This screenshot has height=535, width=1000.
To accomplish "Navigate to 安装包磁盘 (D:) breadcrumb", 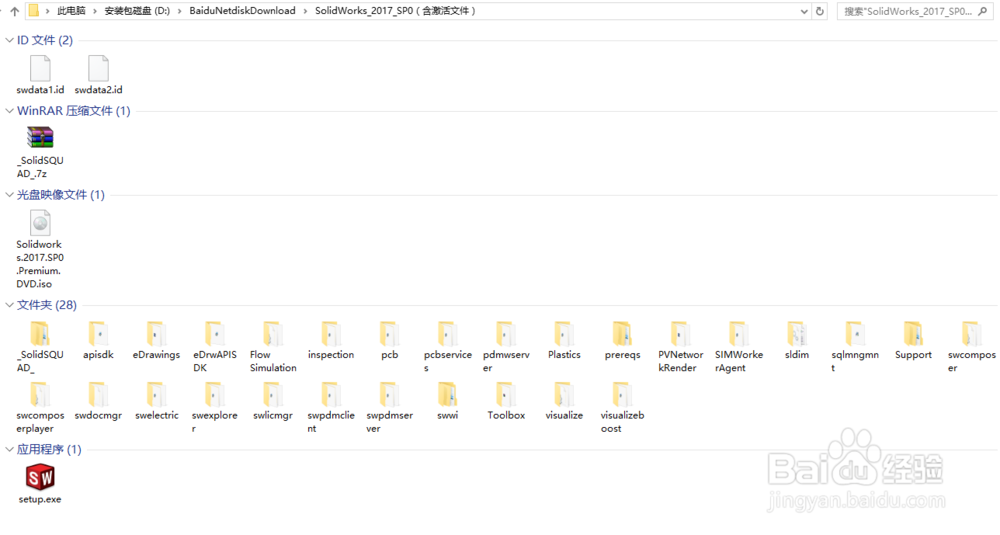I will [137, 11].
